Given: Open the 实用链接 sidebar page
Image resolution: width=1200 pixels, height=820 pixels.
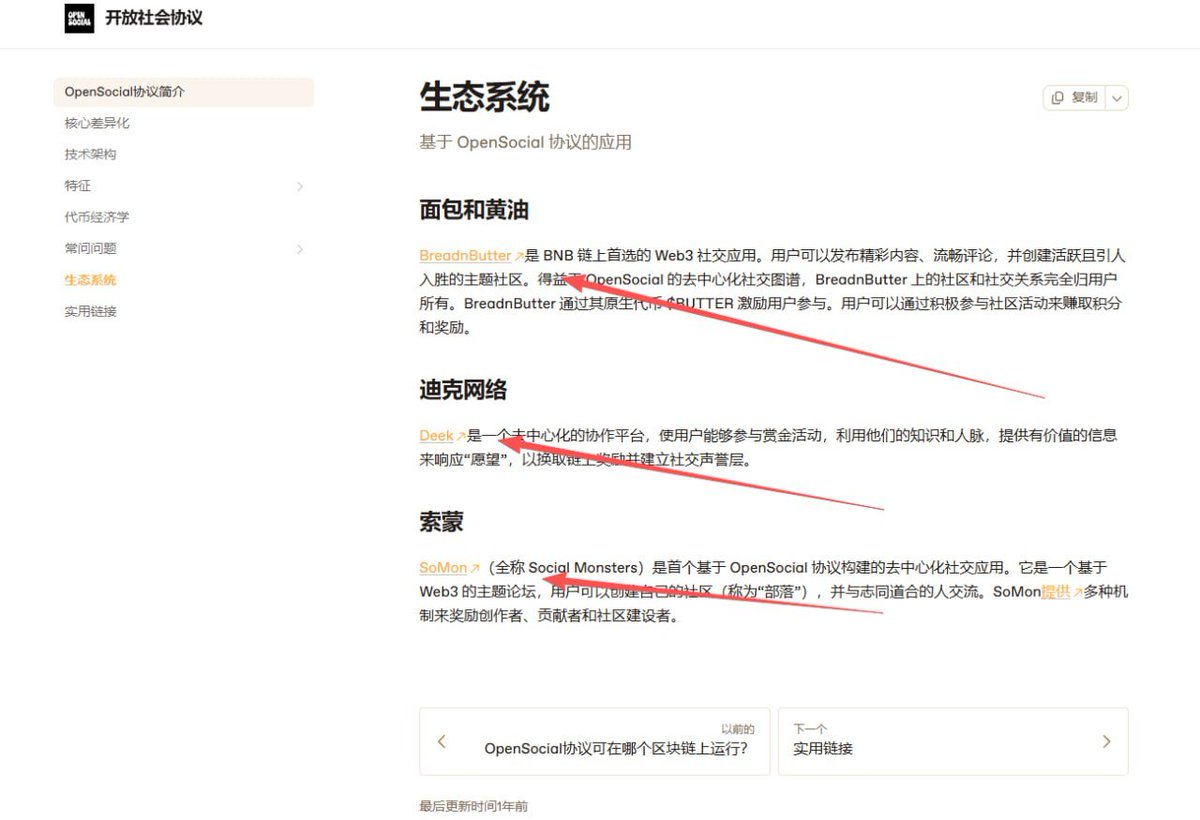Looking at the screenshot, I should coord(91,311).
